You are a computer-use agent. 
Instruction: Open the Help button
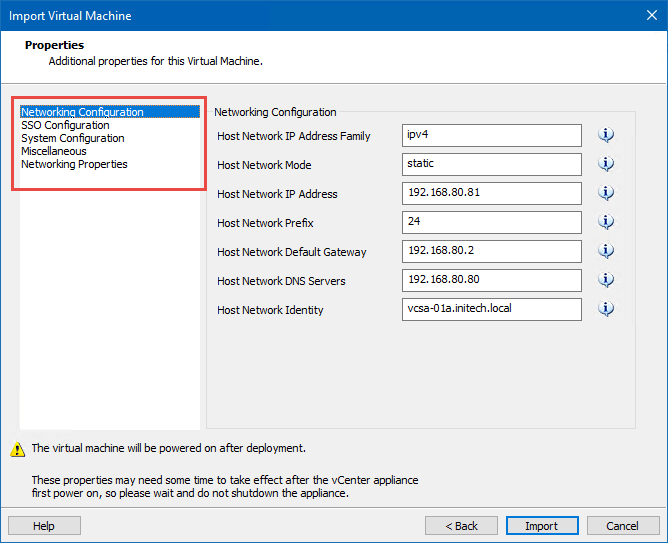pos(44,526)
